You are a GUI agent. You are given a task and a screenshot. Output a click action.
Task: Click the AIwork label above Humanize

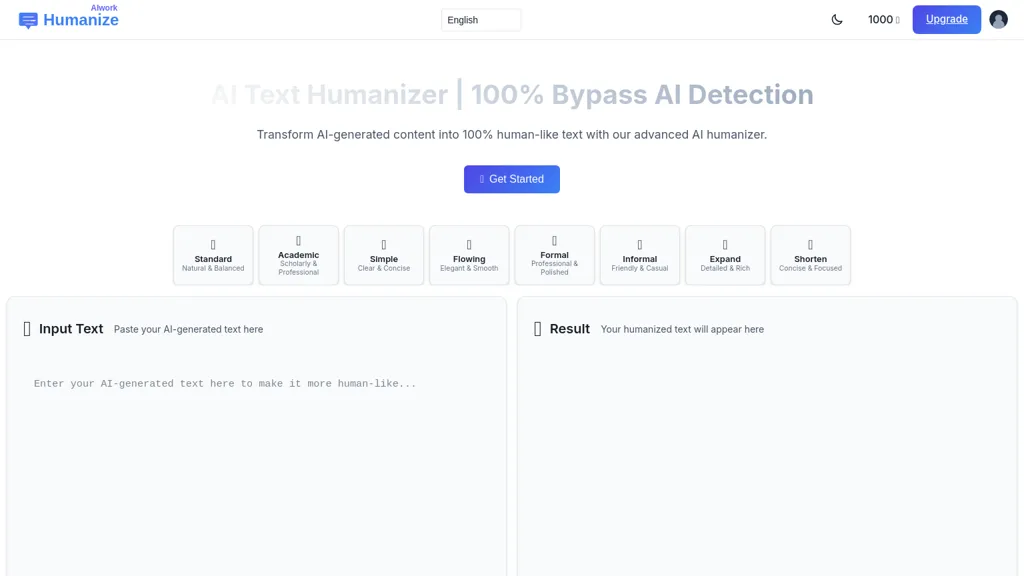104,8
